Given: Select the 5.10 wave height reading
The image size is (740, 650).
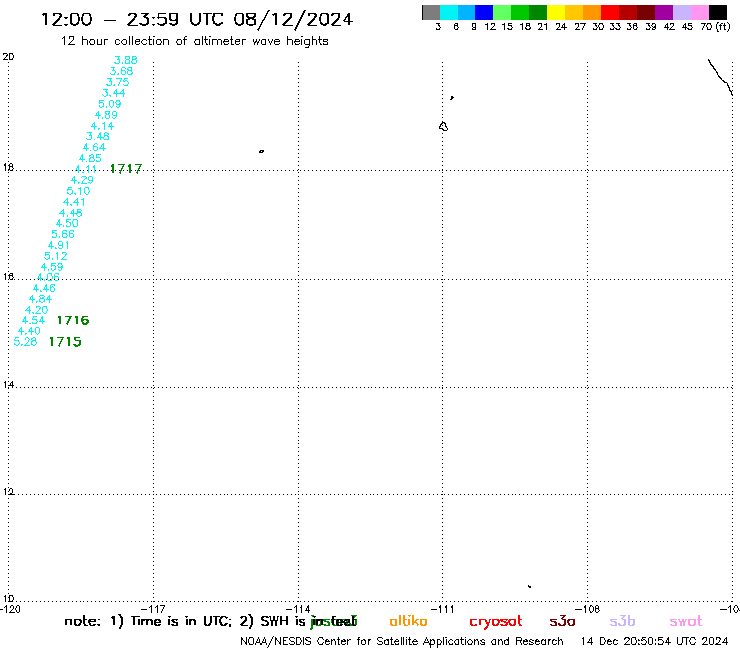Looking at the screenshot, I should click(78, 191).
